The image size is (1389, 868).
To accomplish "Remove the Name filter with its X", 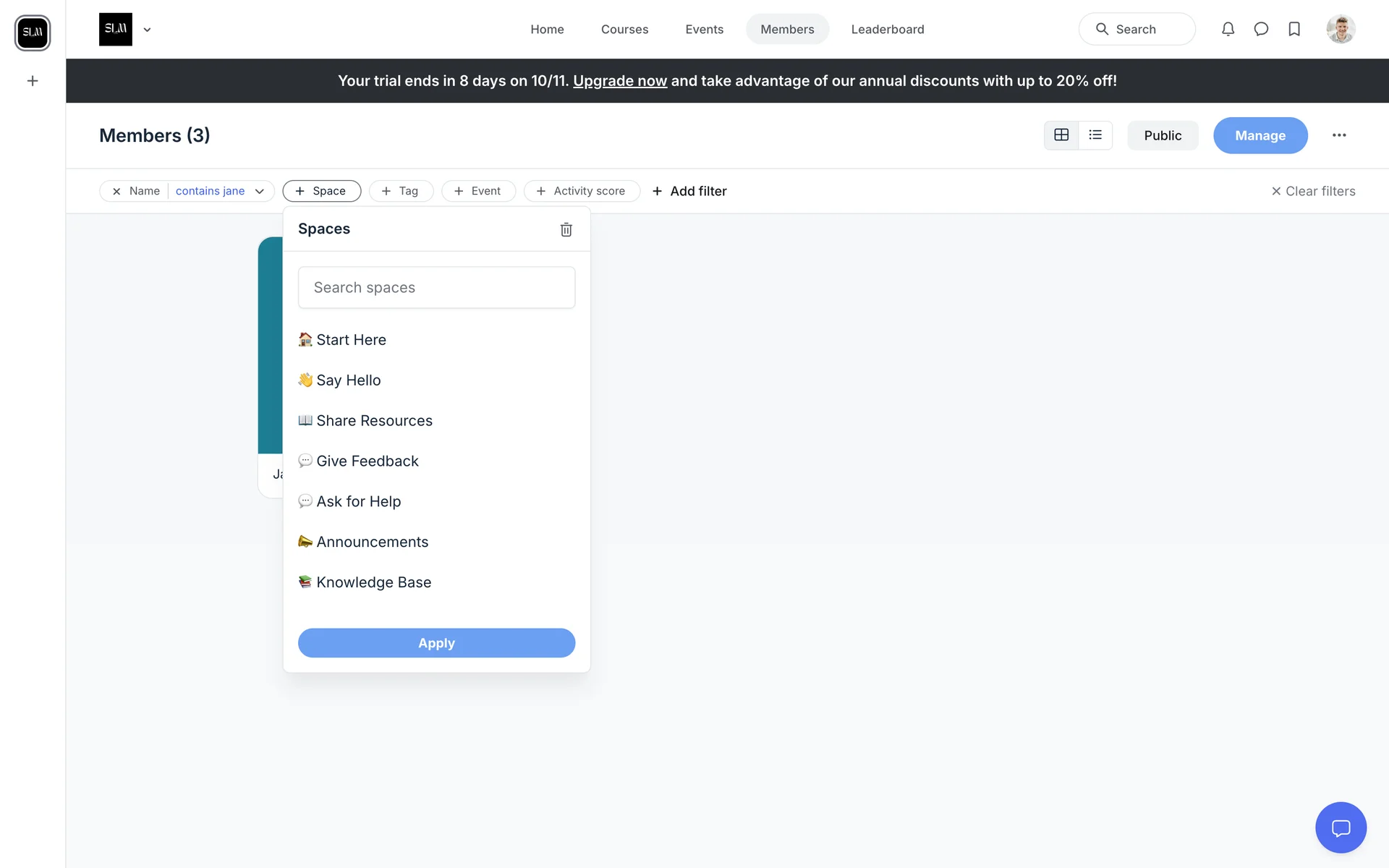I will 116,191.
